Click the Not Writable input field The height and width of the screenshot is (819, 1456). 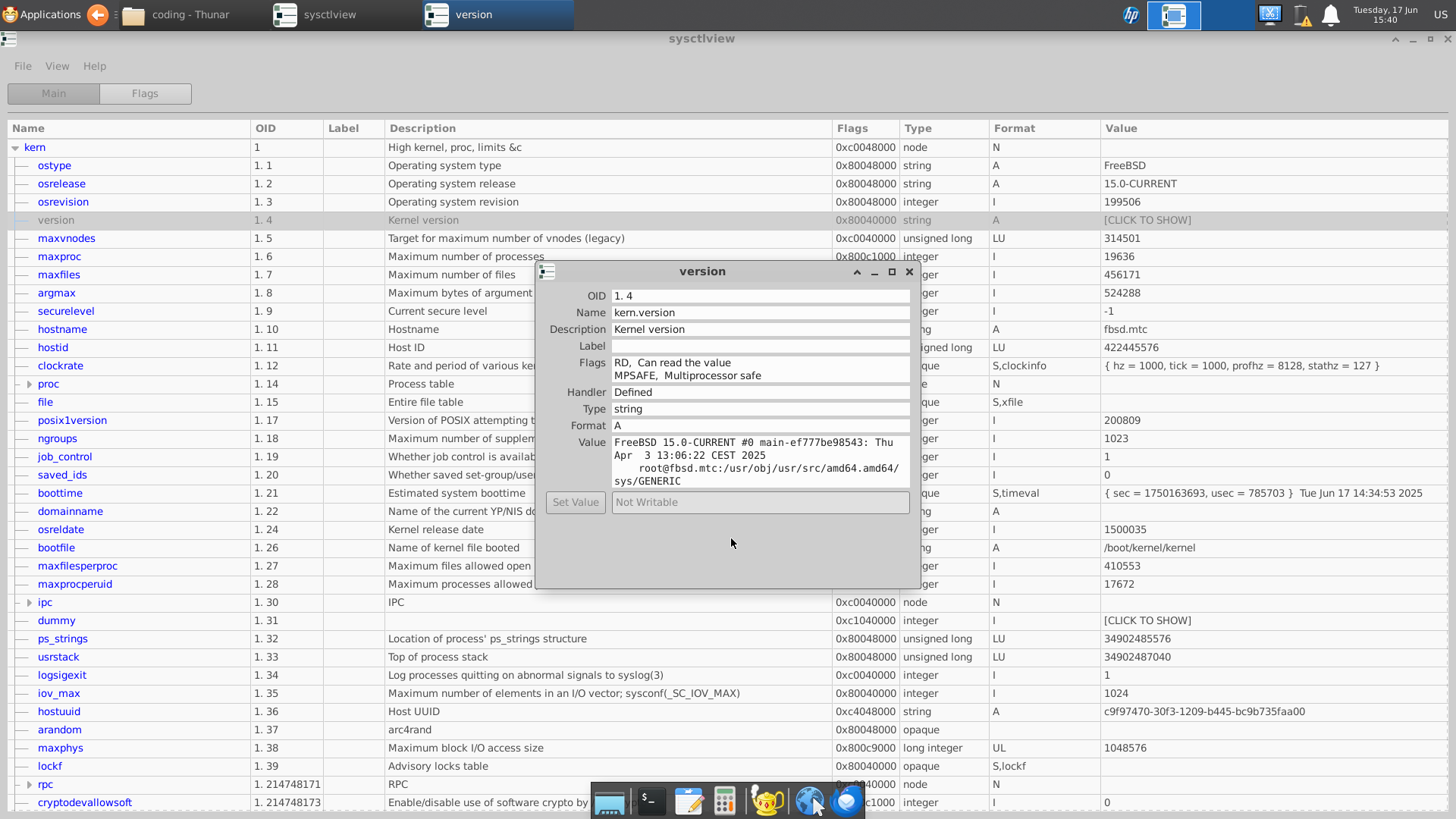click(x=761, y=502)
